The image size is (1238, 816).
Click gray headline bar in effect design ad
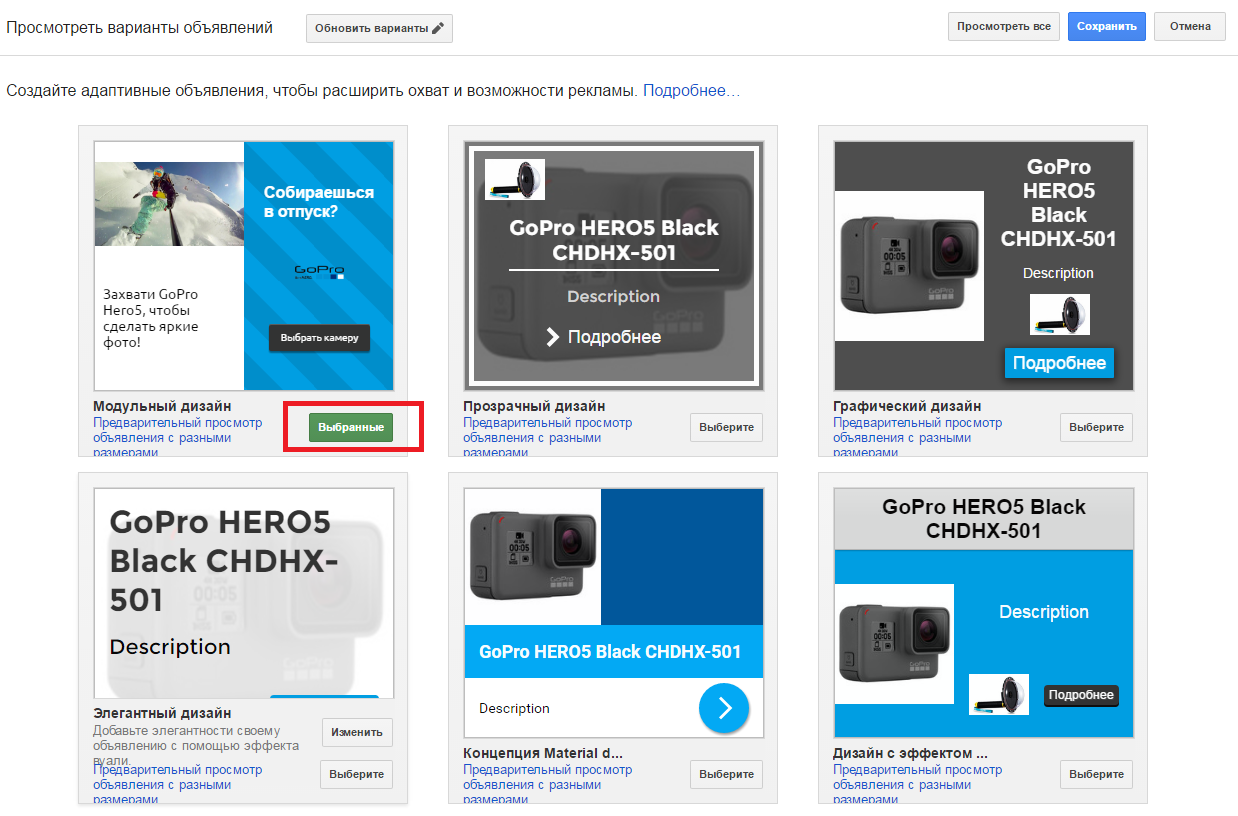[x=984, y=519]
